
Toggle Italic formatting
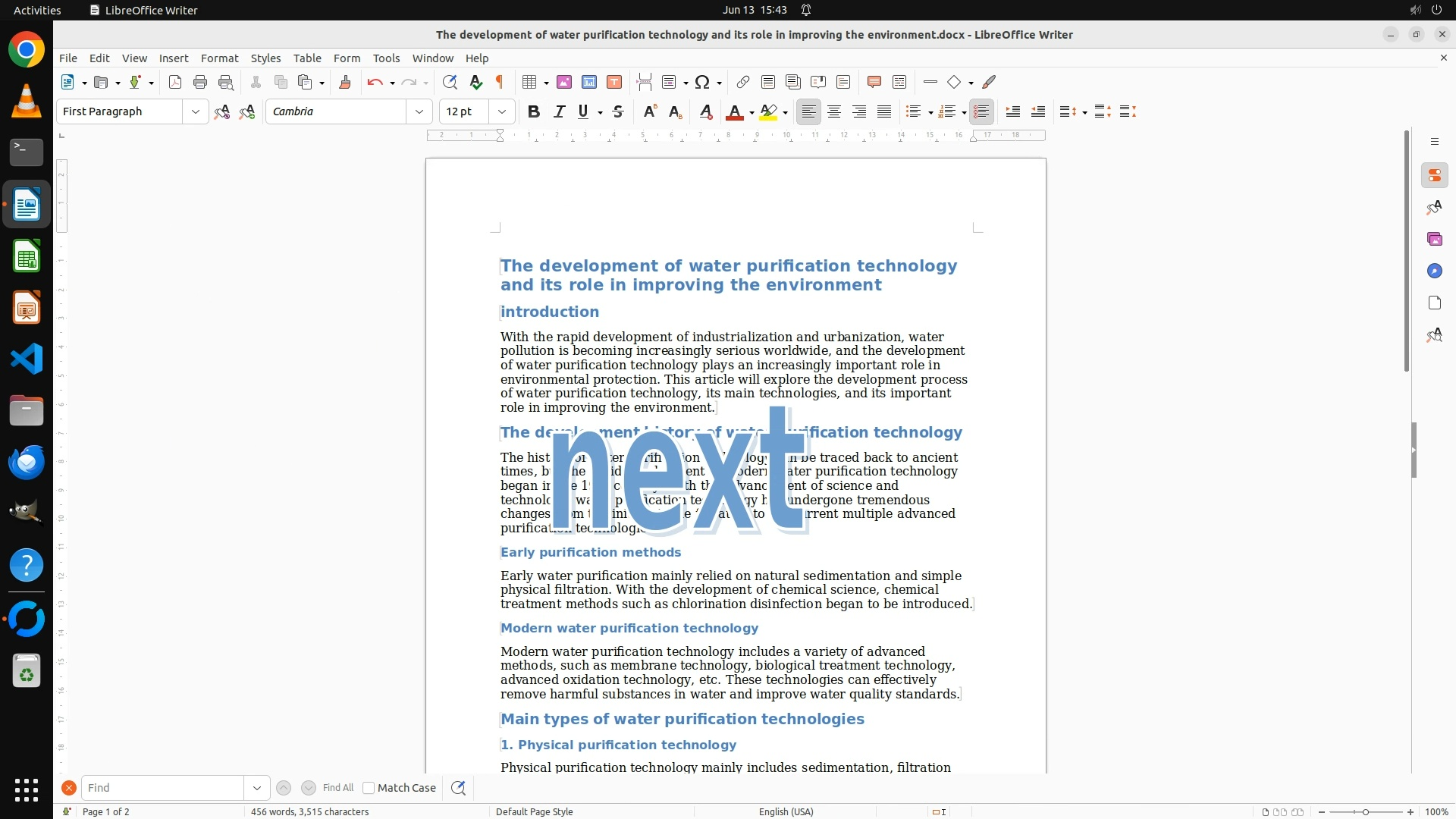(x=559, y=111)
